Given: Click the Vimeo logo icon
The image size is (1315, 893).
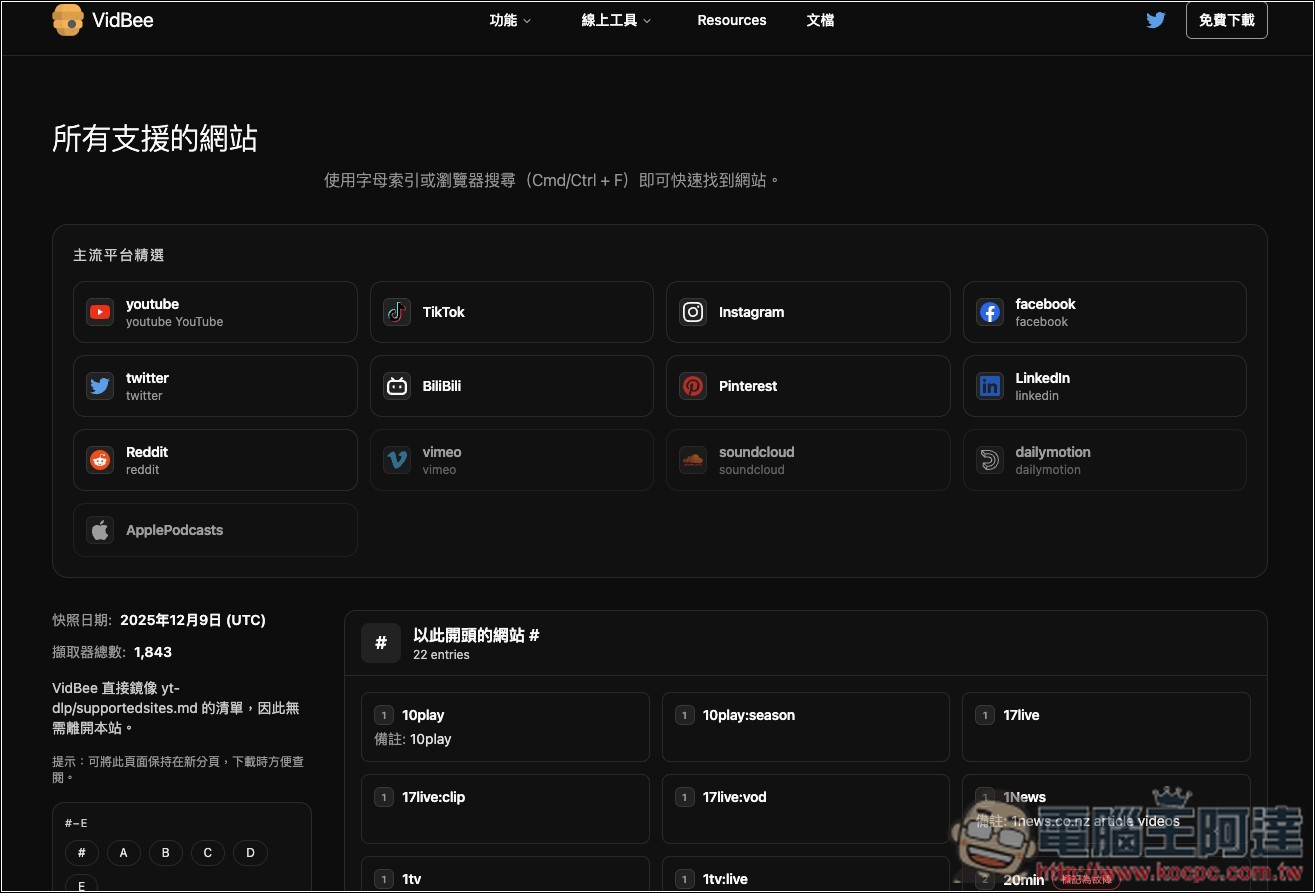Looking at the screenshot, I should coord(397,460).
